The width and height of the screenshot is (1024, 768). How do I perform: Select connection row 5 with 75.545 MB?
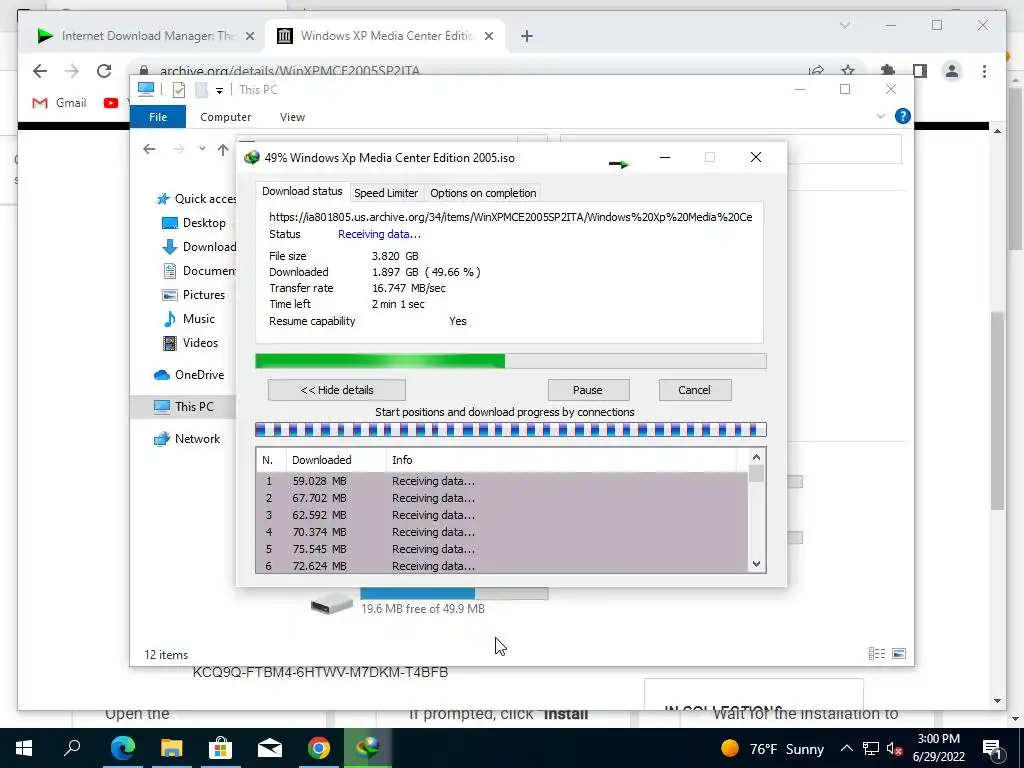coord(502,549)
